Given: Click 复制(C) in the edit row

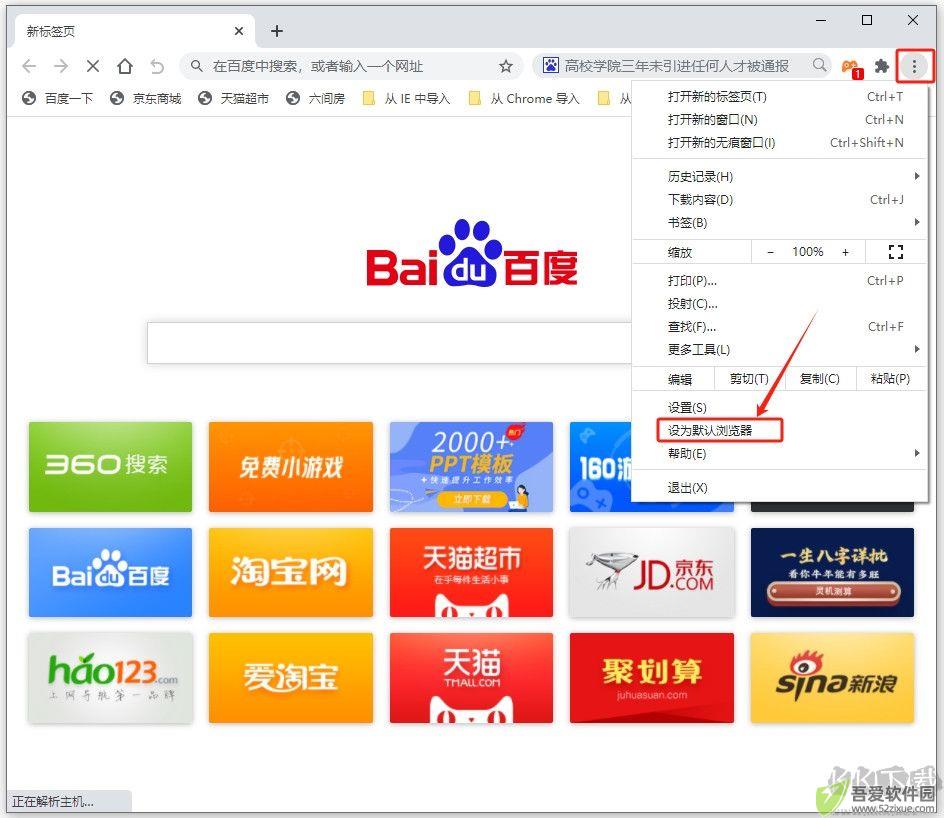Looking at the screenshot, I should click(x=819, y=379).
